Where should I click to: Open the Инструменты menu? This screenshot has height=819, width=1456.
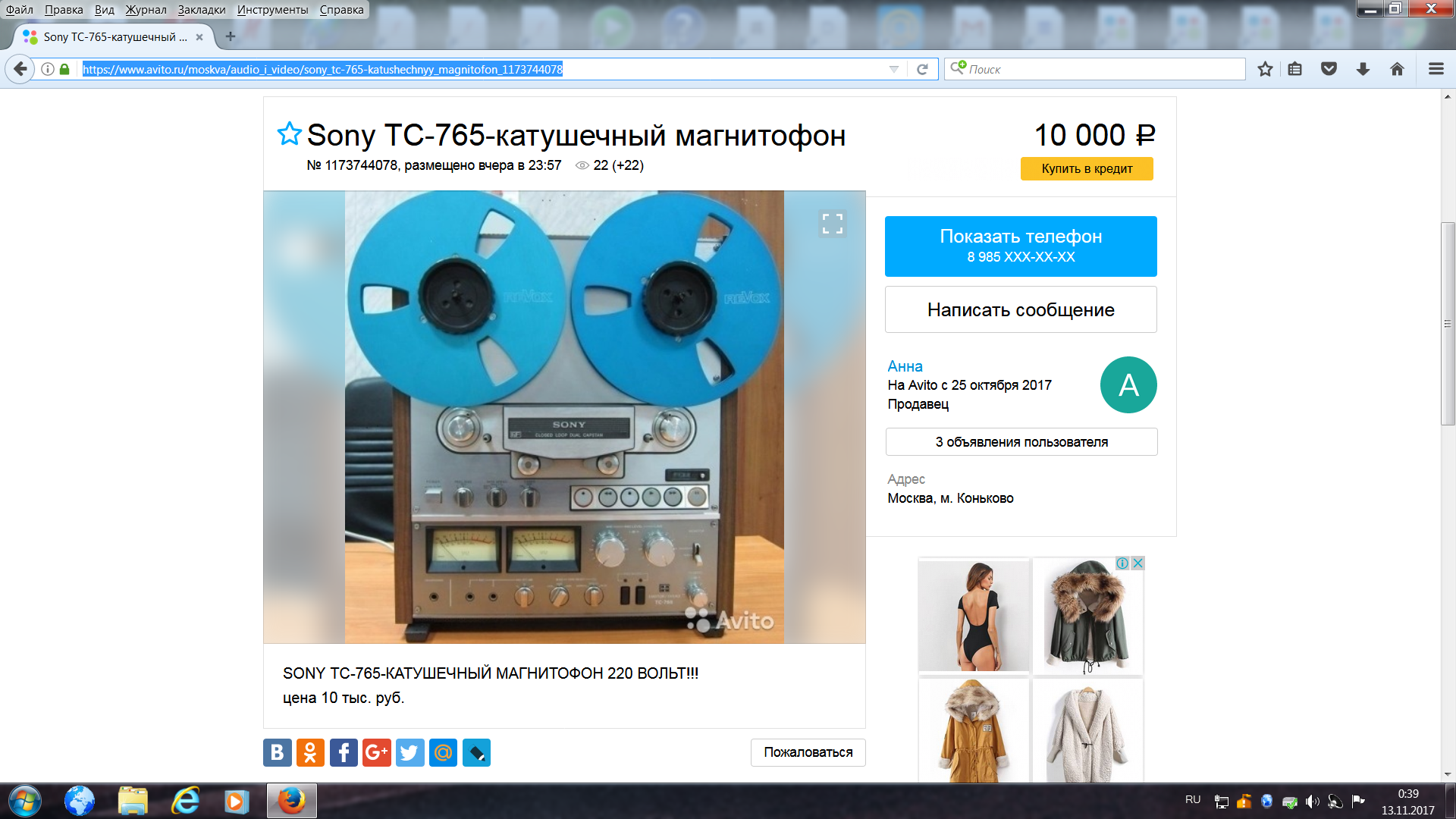[272, 10]
